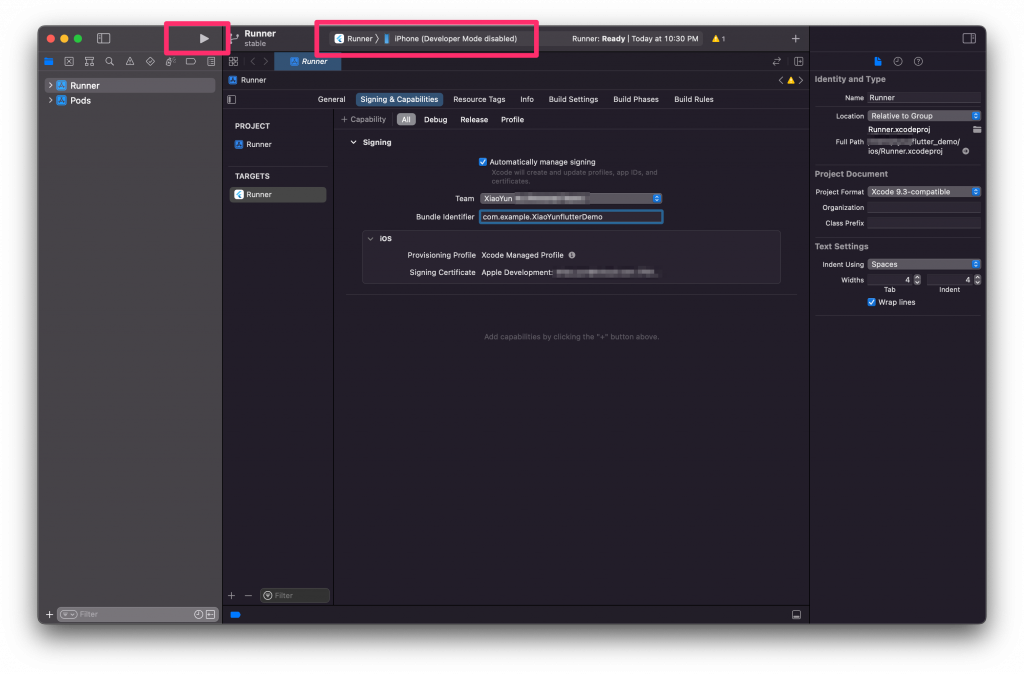Image resolution: width=1024 pixels, height=674 pixels.
Task: Show the History inspector clock icon
Action: coord(898,61)
